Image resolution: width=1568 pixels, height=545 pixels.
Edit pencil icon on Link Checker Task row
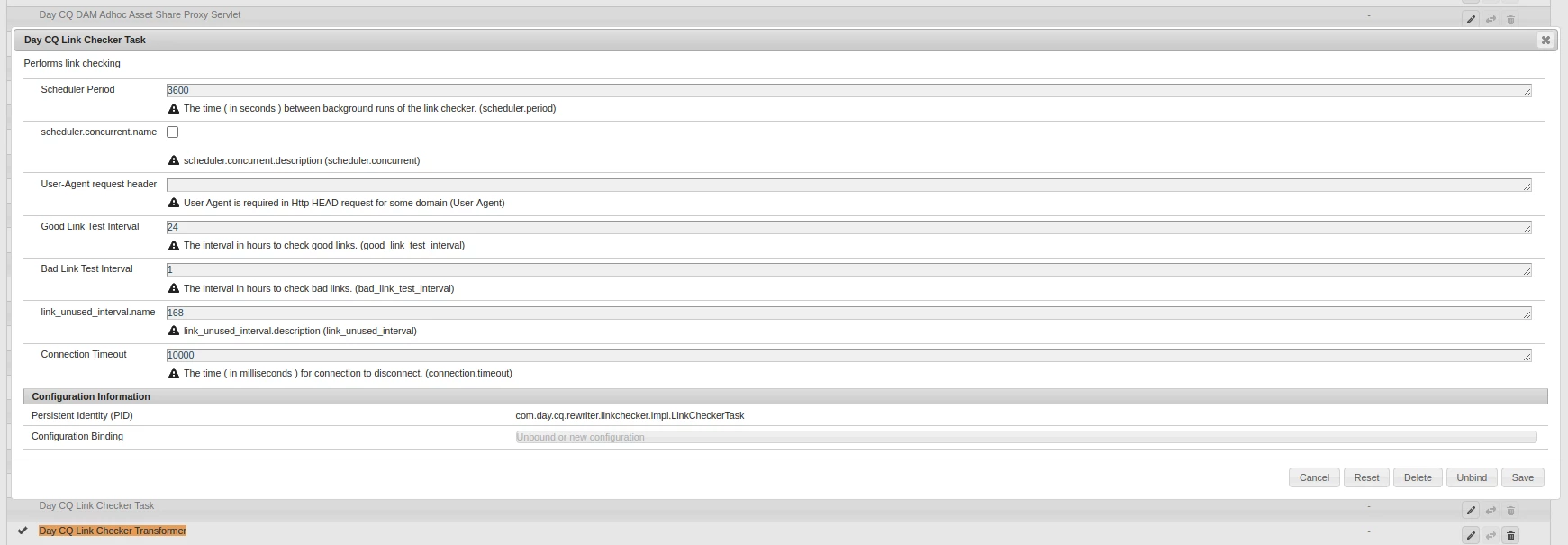pyautogui.click(x=1471, y=510)
